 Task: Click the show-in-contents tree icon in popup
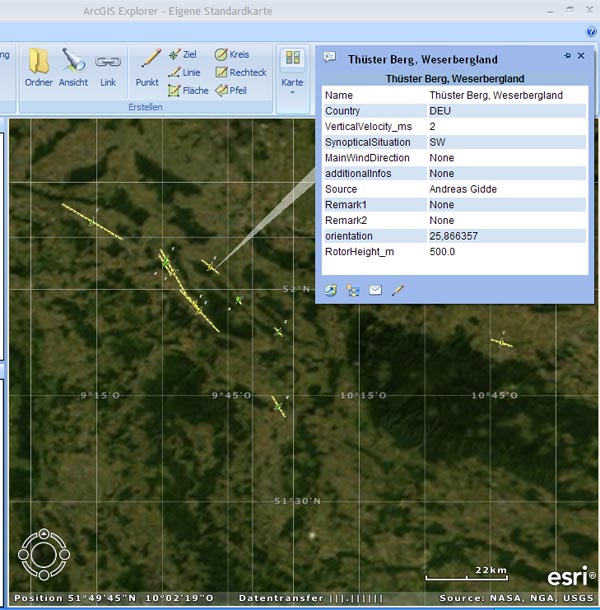(x=353, y=290)
